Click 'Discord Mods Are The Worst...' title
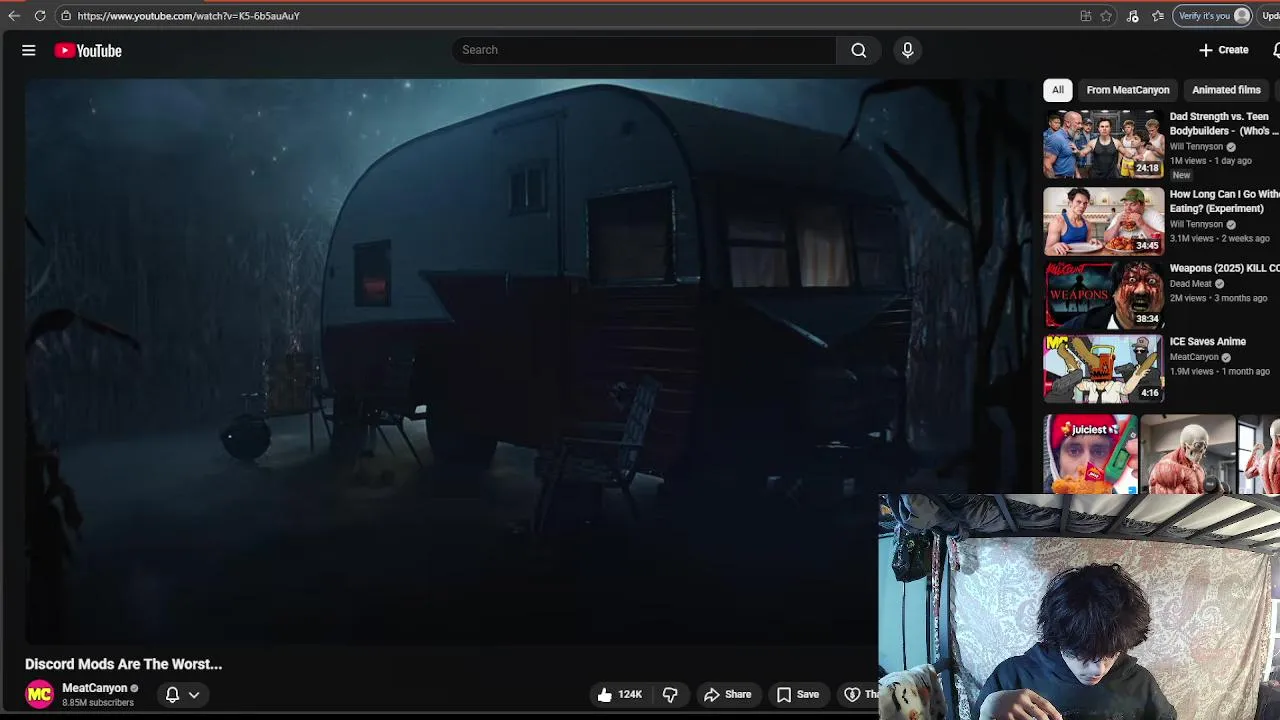1280x720 pixels. click(124, 664)
